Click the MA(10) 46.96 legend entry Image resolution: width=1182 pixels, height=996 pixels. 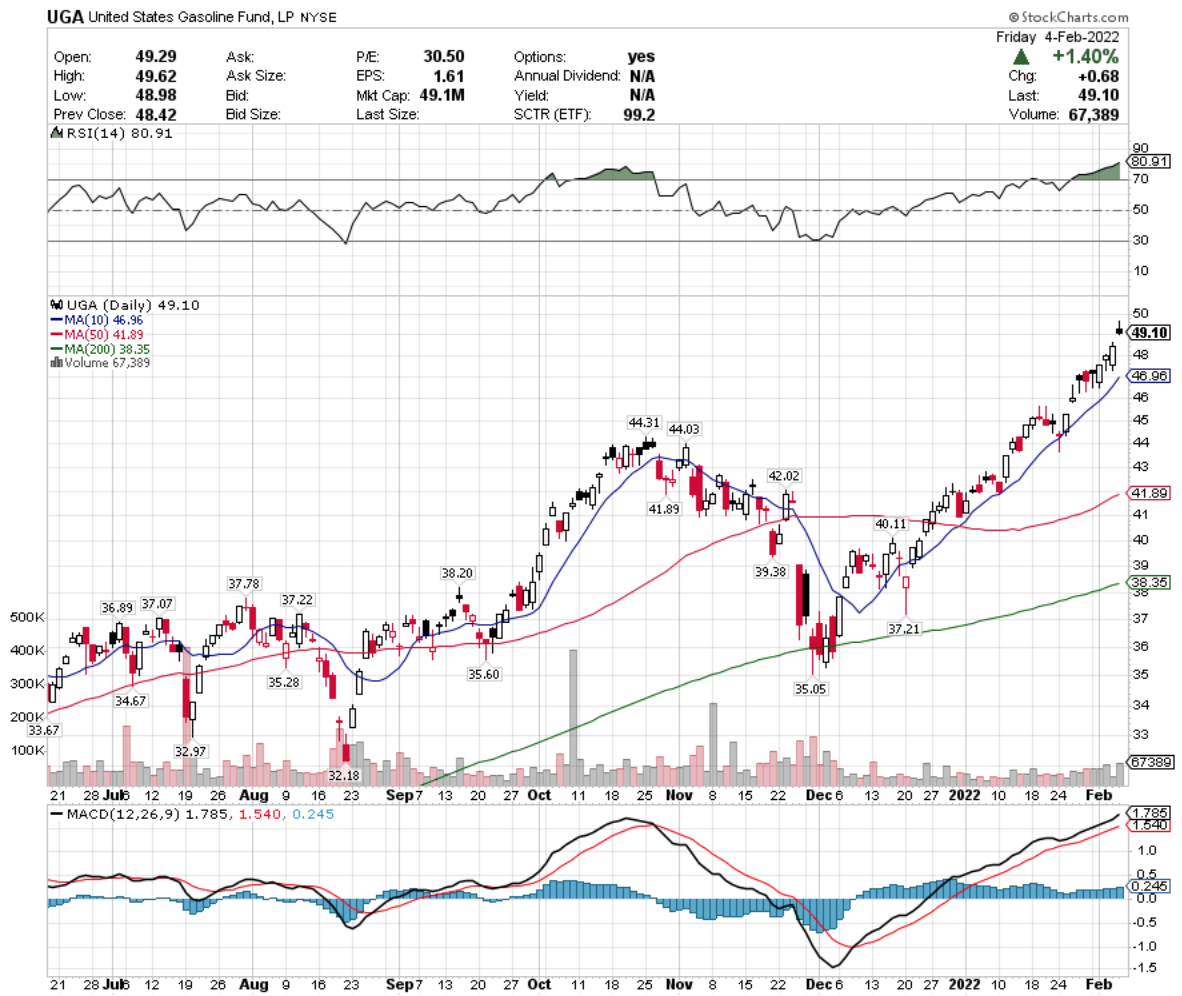tap(96, 320)
